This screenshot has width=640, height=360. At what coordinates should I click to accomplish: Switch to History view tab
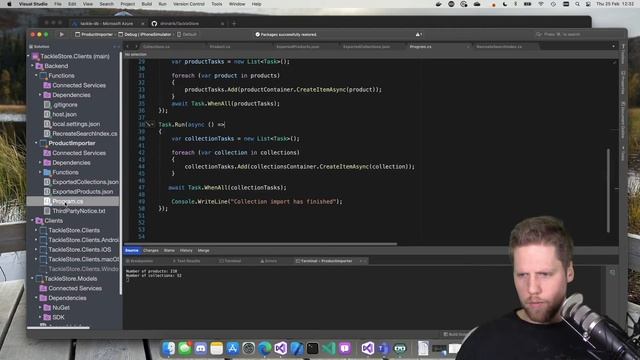coord(186,251)
